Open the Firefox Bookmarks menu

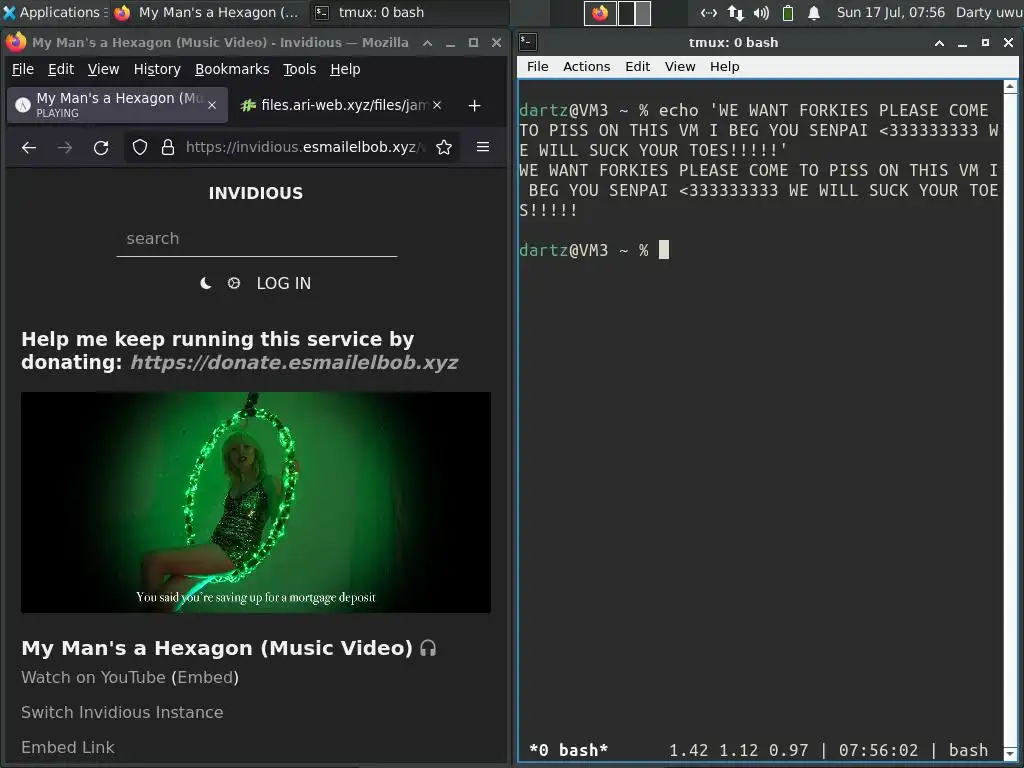[x=232, y=69]
